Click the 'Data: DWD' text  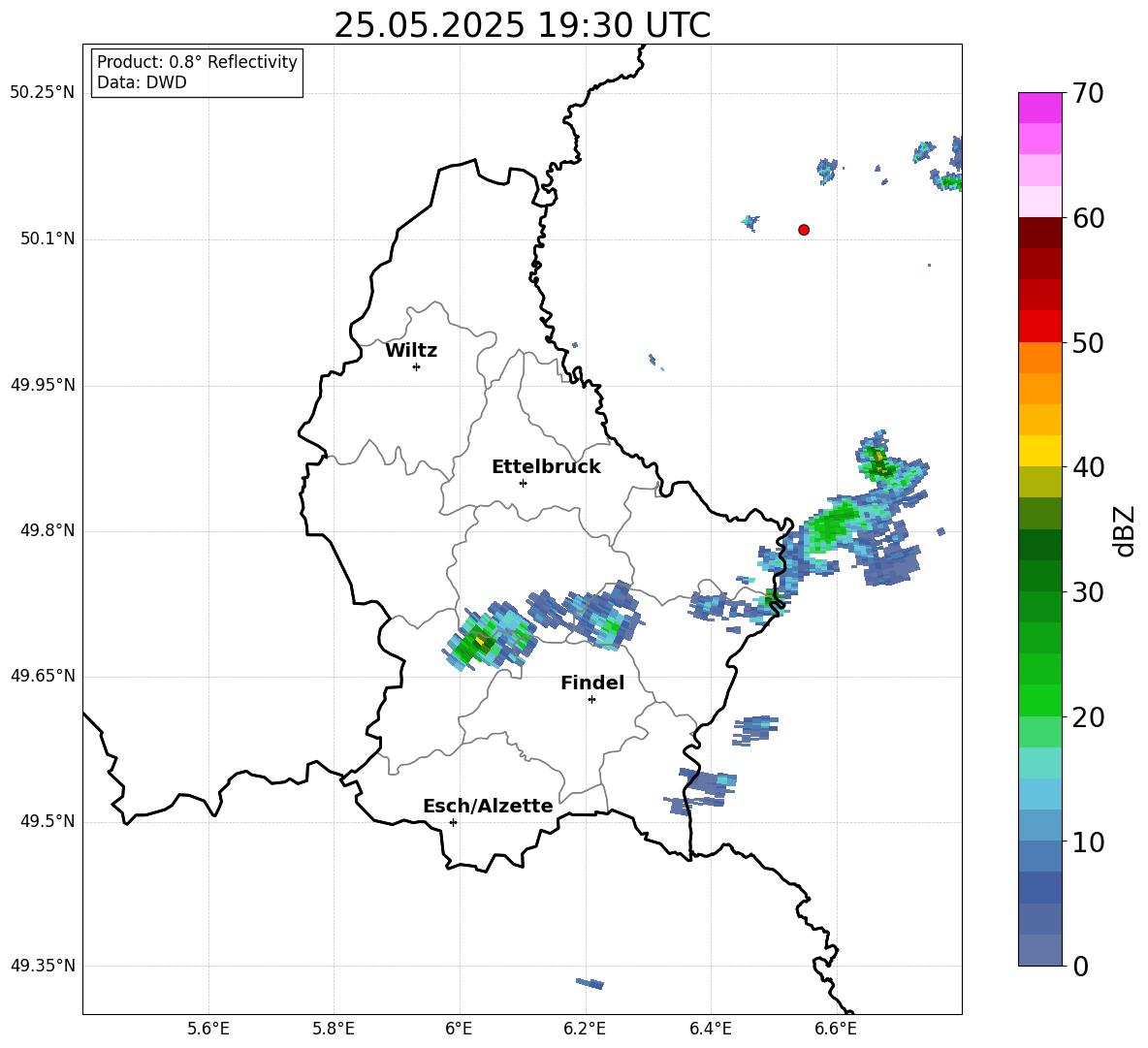(x=142, y=82)
